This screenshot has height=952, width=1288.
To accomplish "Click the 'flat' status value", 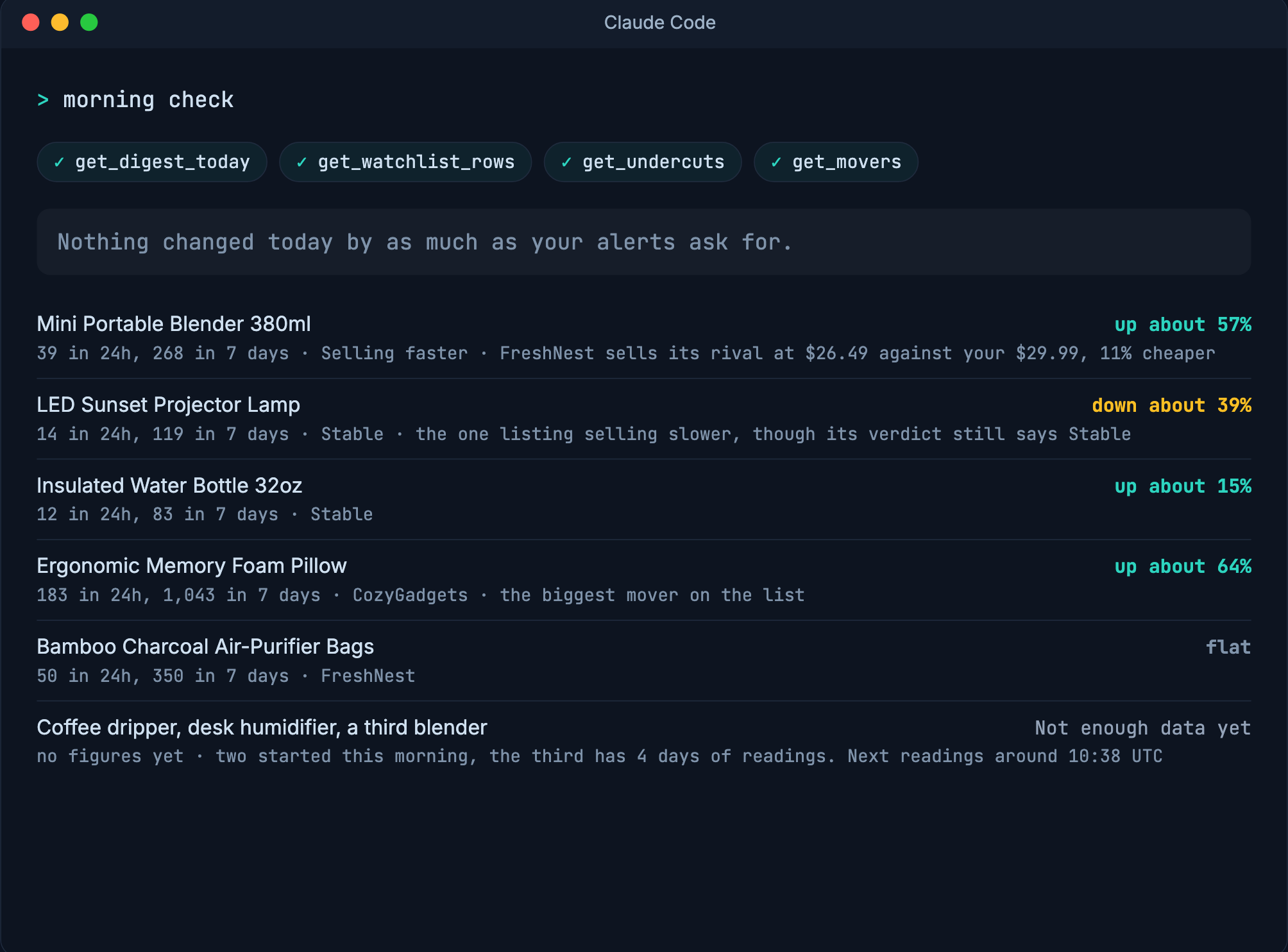I will [x=1228, y=647].
